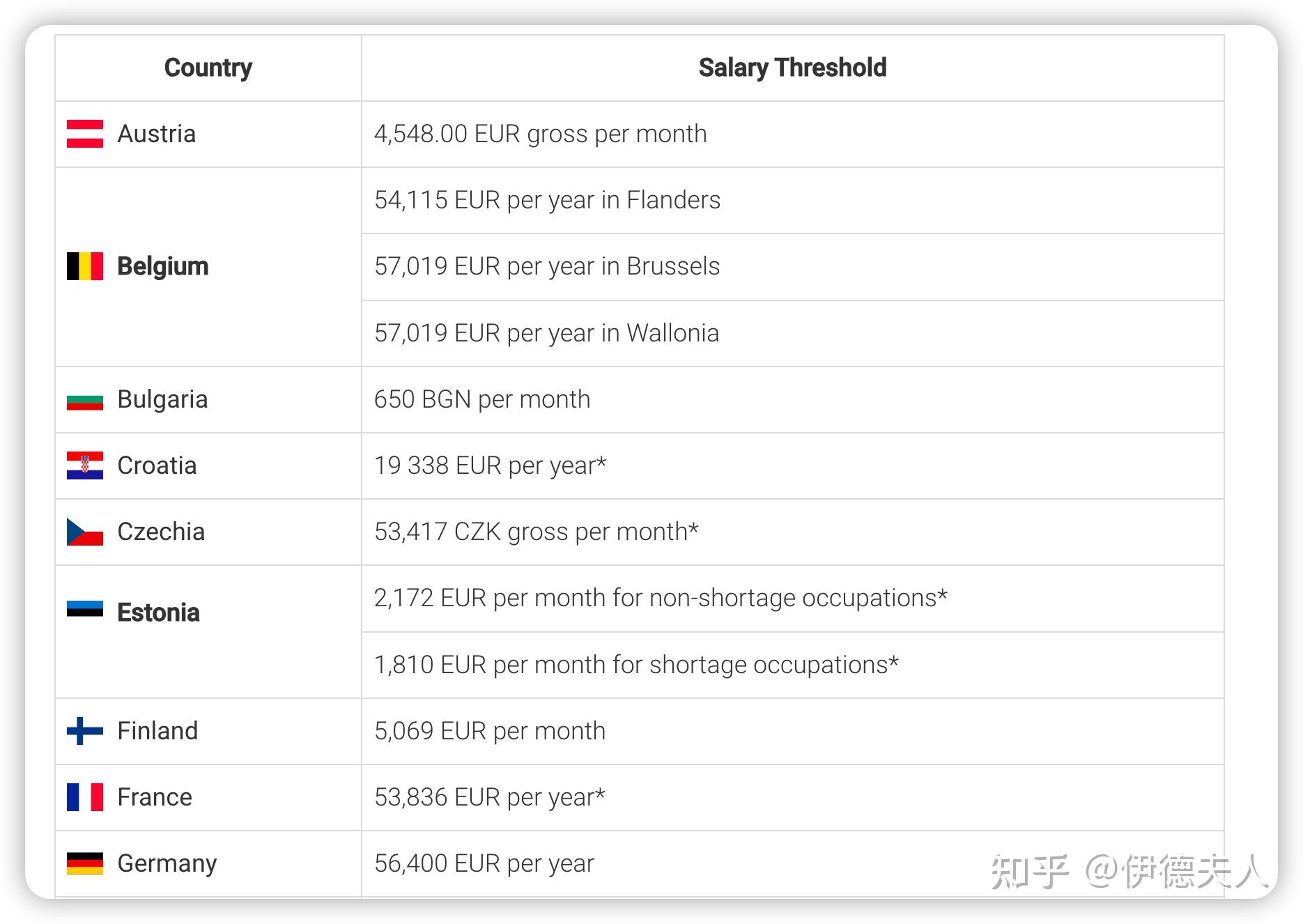The image size is (1303, 924).
Task: Click the Finland 5,069 EUR cell
Action: pos(490,731)
